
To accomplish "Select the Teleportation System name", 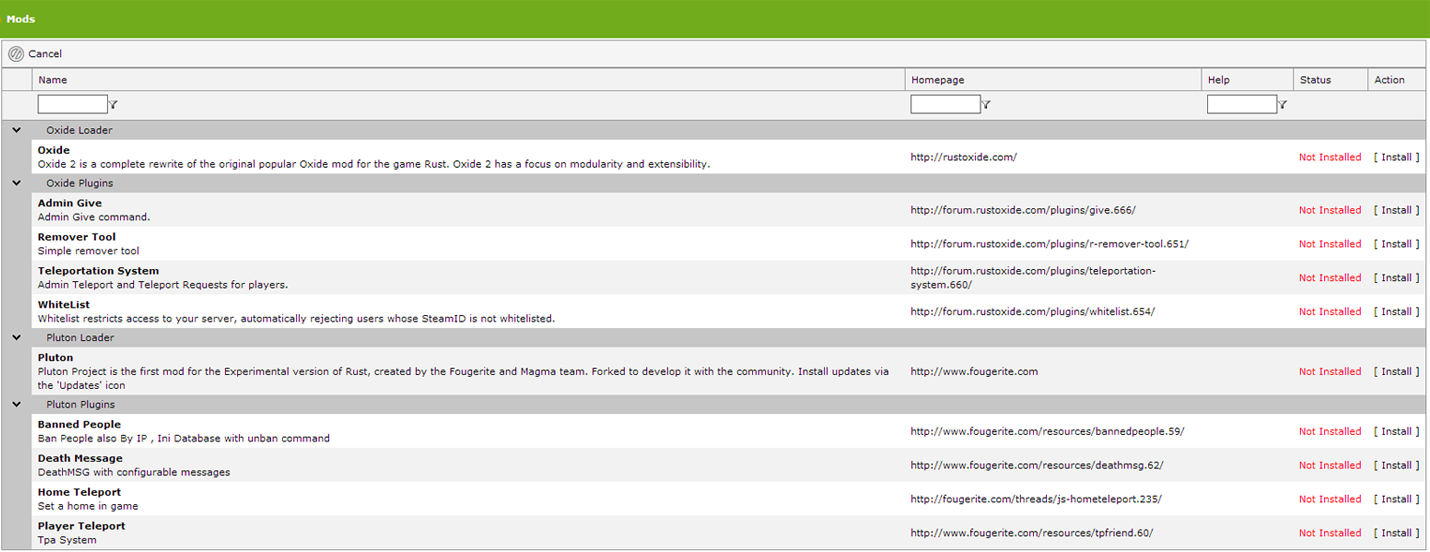I will click(98, 271).
